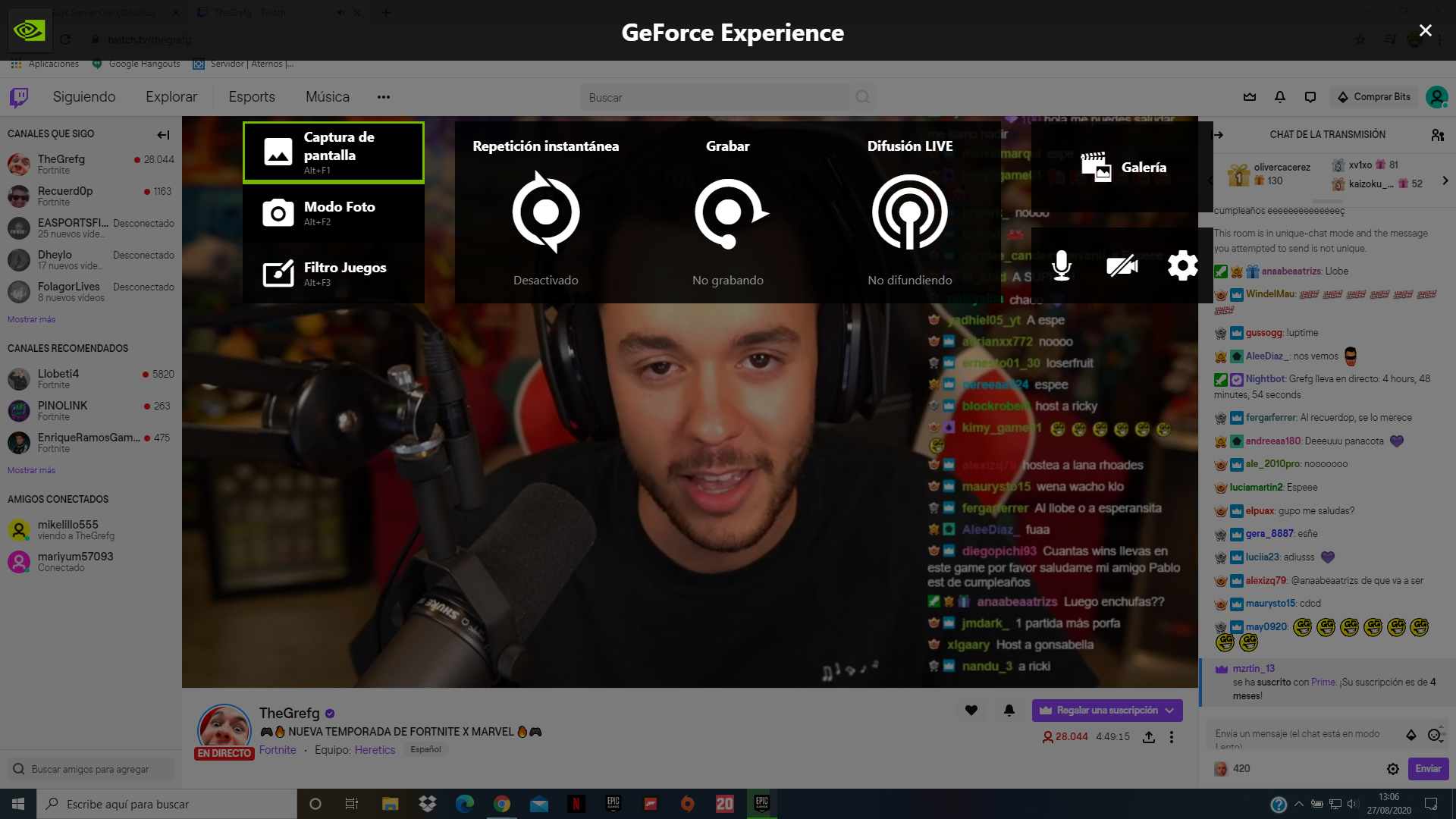The width and height of the screenshot is (1456, 819).
Task: Open Netflix from the taskbar
Action: point(576,804)
